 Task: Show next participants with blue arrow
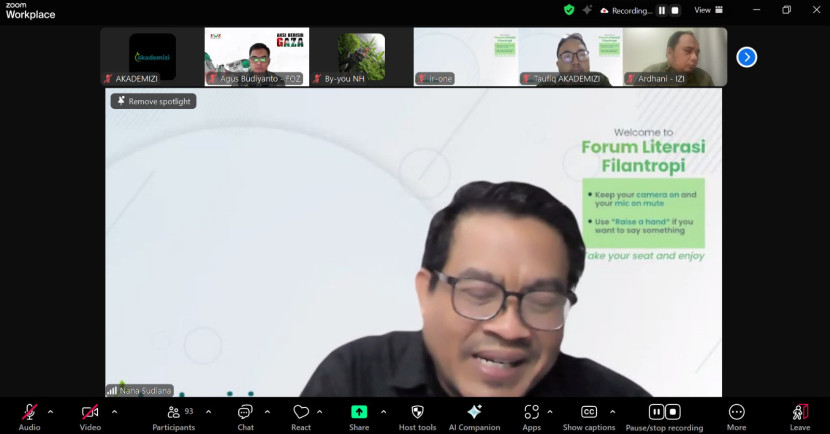click(x=747, y=57)
